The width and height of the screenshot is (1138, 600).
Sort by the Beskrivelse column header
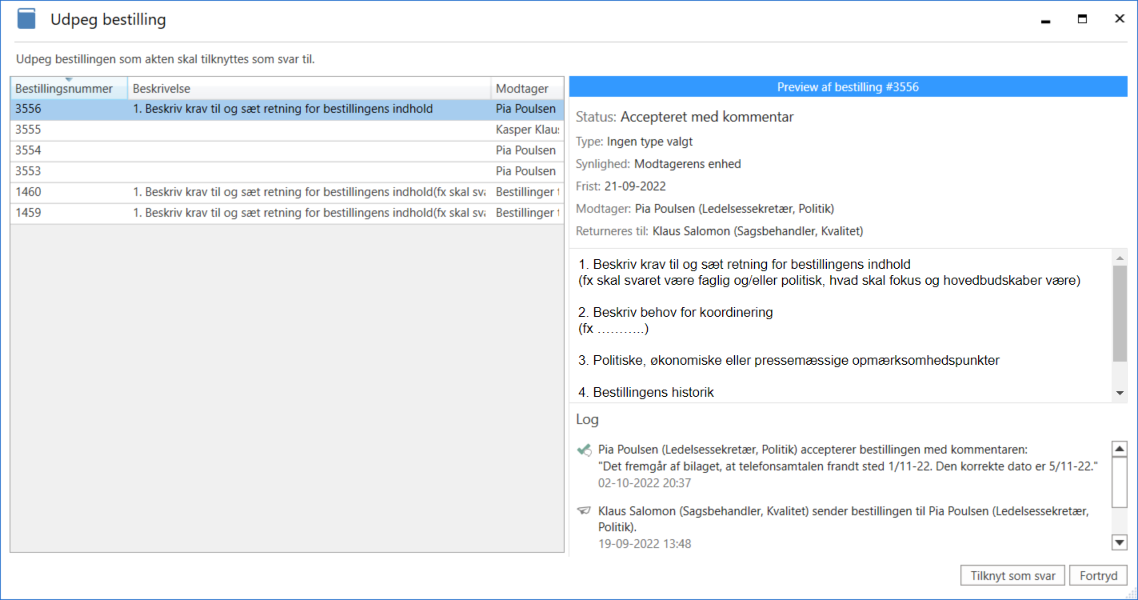[309, 89]
